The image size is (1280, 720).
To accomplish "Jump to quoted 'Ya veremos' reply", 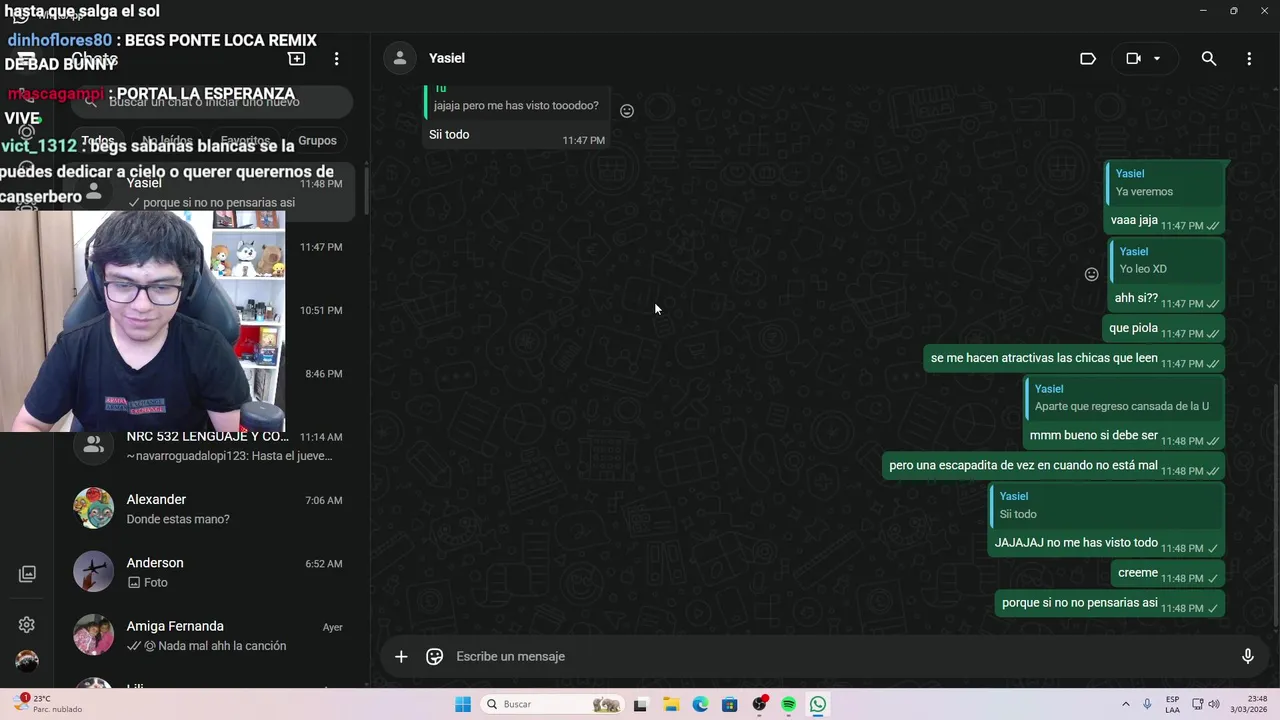I will pyautogui.click(x=1166, y=183).
